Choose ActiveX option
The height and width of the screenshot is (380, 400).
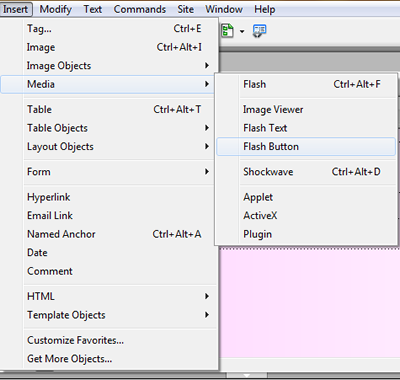click(306, 216)
